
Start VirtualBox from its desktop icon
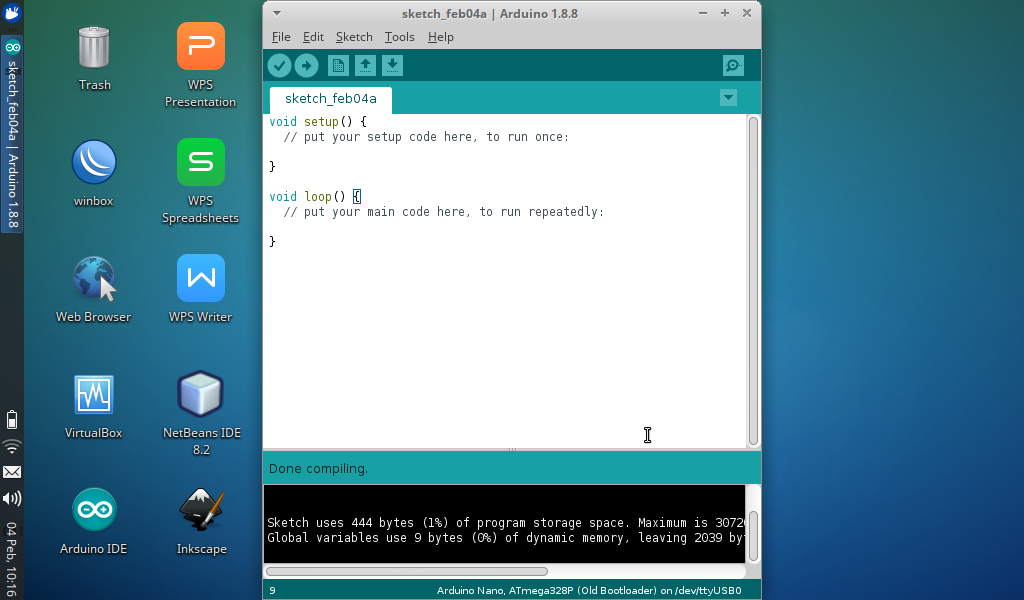94,393
